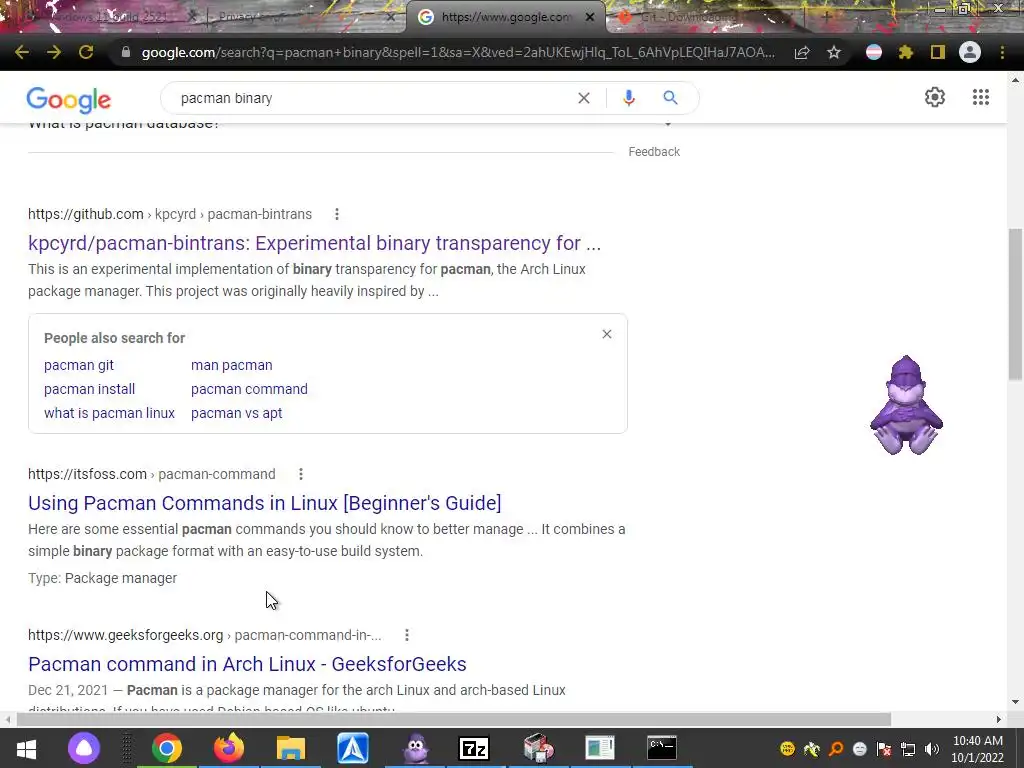This screenshot has width=1024, height=768.
Task: Search for what is pacman linux
Action: (x=109, y=413)
